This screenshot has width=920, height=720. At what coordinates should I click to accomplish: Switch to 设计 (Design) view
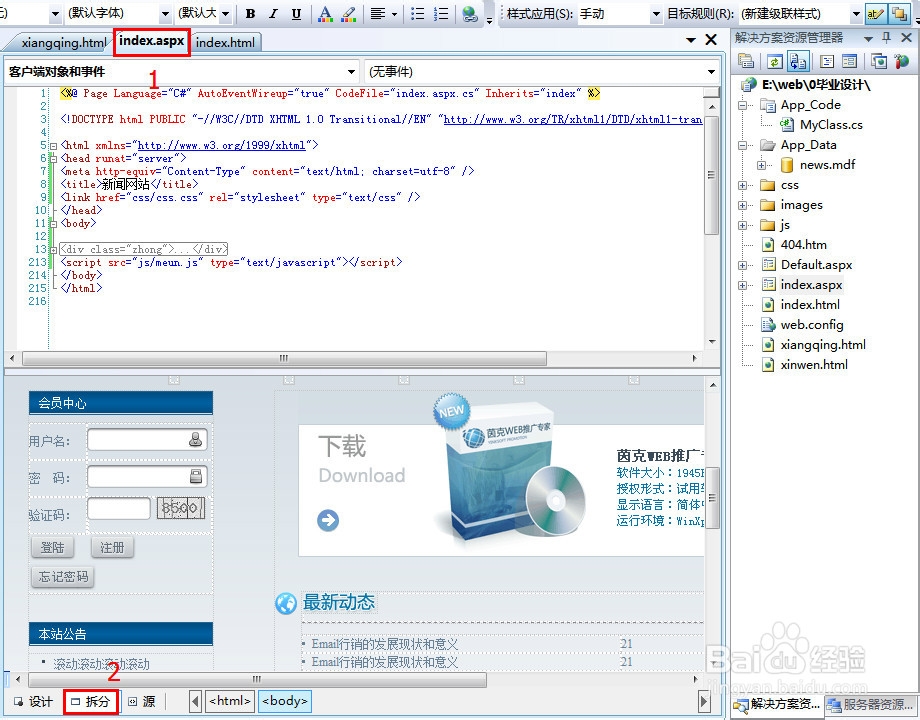point(33,701)
